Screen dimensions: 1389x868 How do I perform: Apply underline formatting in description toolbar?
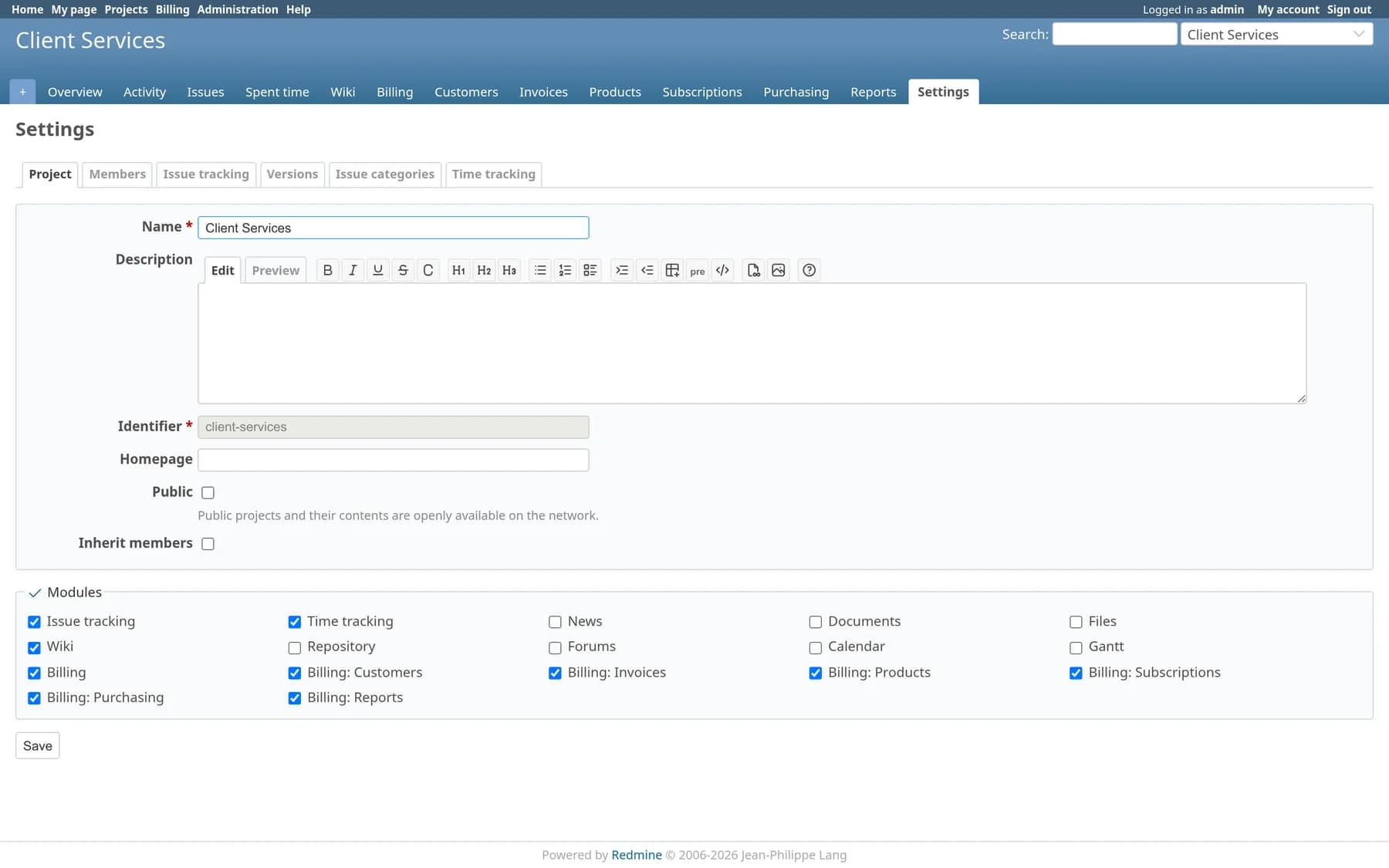point(377,270)
